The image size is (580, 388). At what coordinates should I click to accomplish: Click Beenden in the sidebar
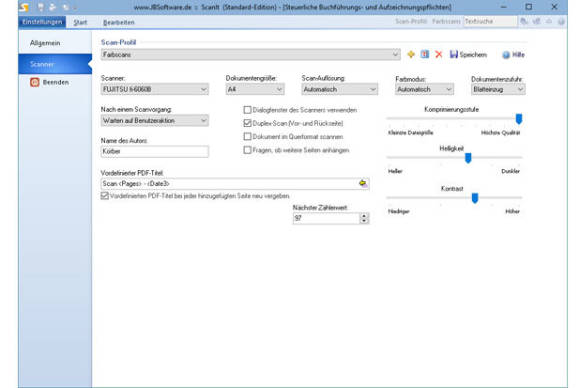55,82
